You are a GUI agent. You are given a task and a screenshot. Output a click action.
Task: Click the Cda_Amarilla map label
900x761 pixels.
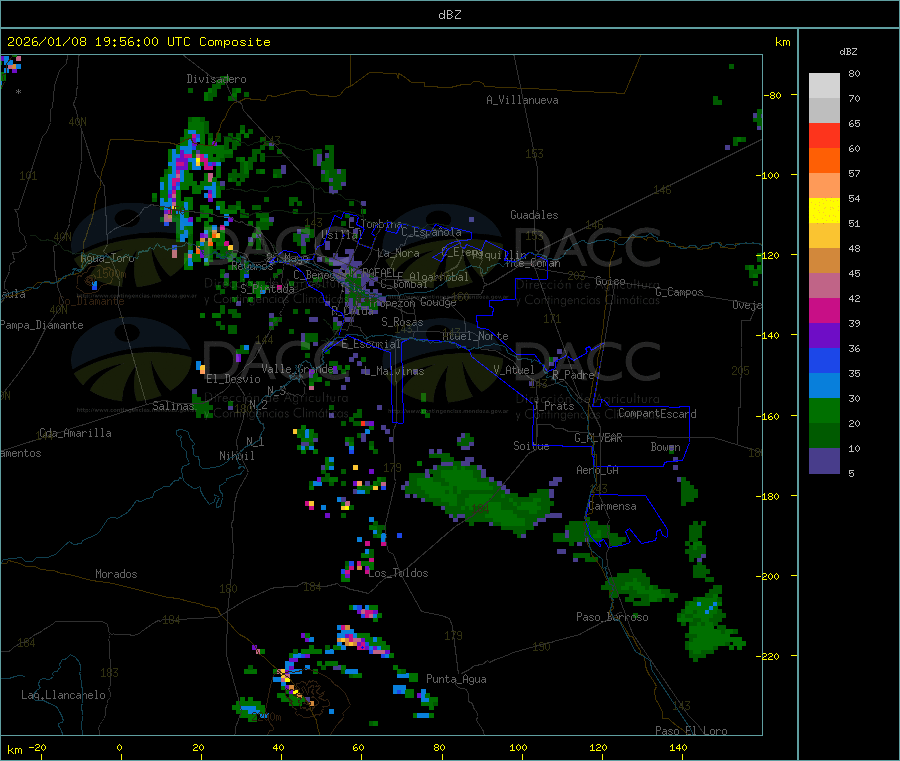75,433
